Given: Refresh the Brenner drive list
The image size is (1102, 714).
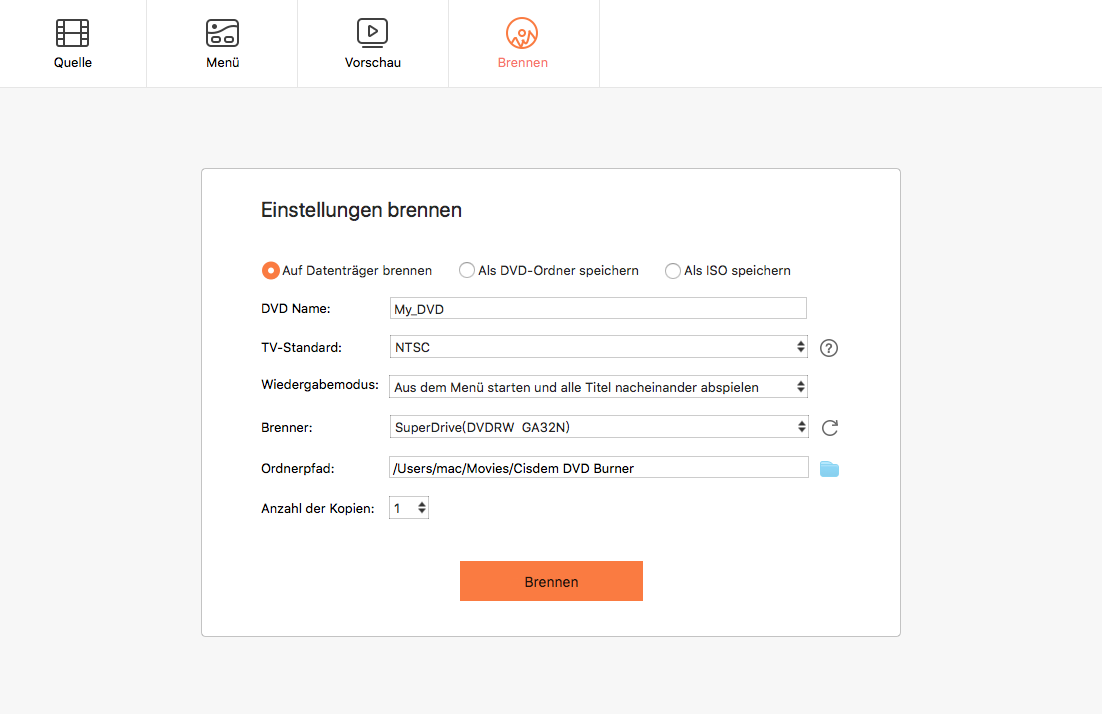Looking at the screenshot, I should pyautogui.click(x=829, y=427).
